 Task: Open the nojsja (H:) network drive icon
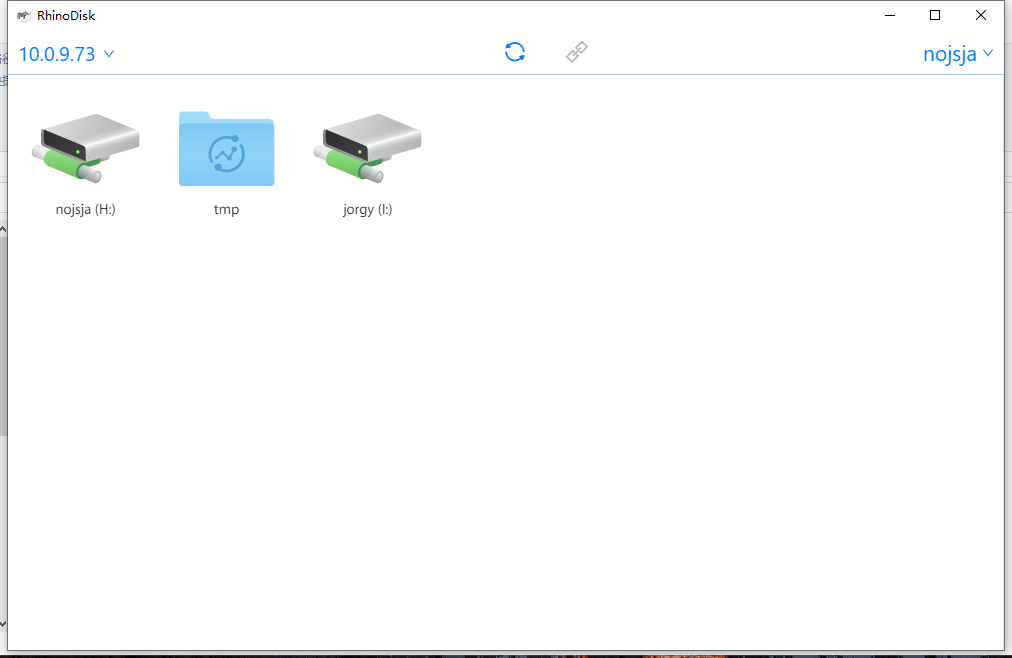click(86, 150)
